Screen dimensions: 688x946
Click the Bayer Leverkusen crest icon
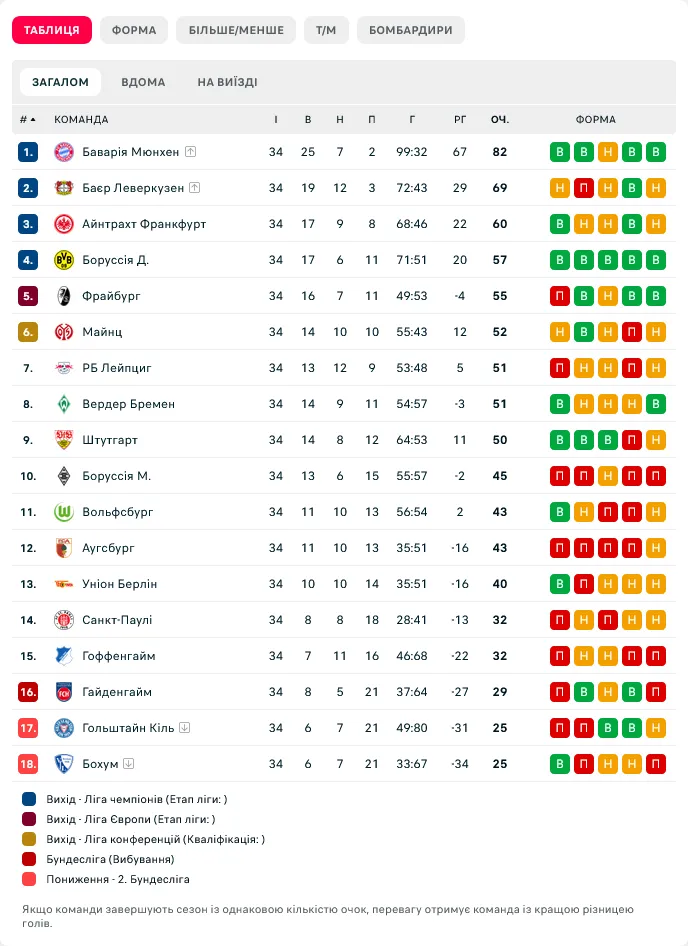63,188
